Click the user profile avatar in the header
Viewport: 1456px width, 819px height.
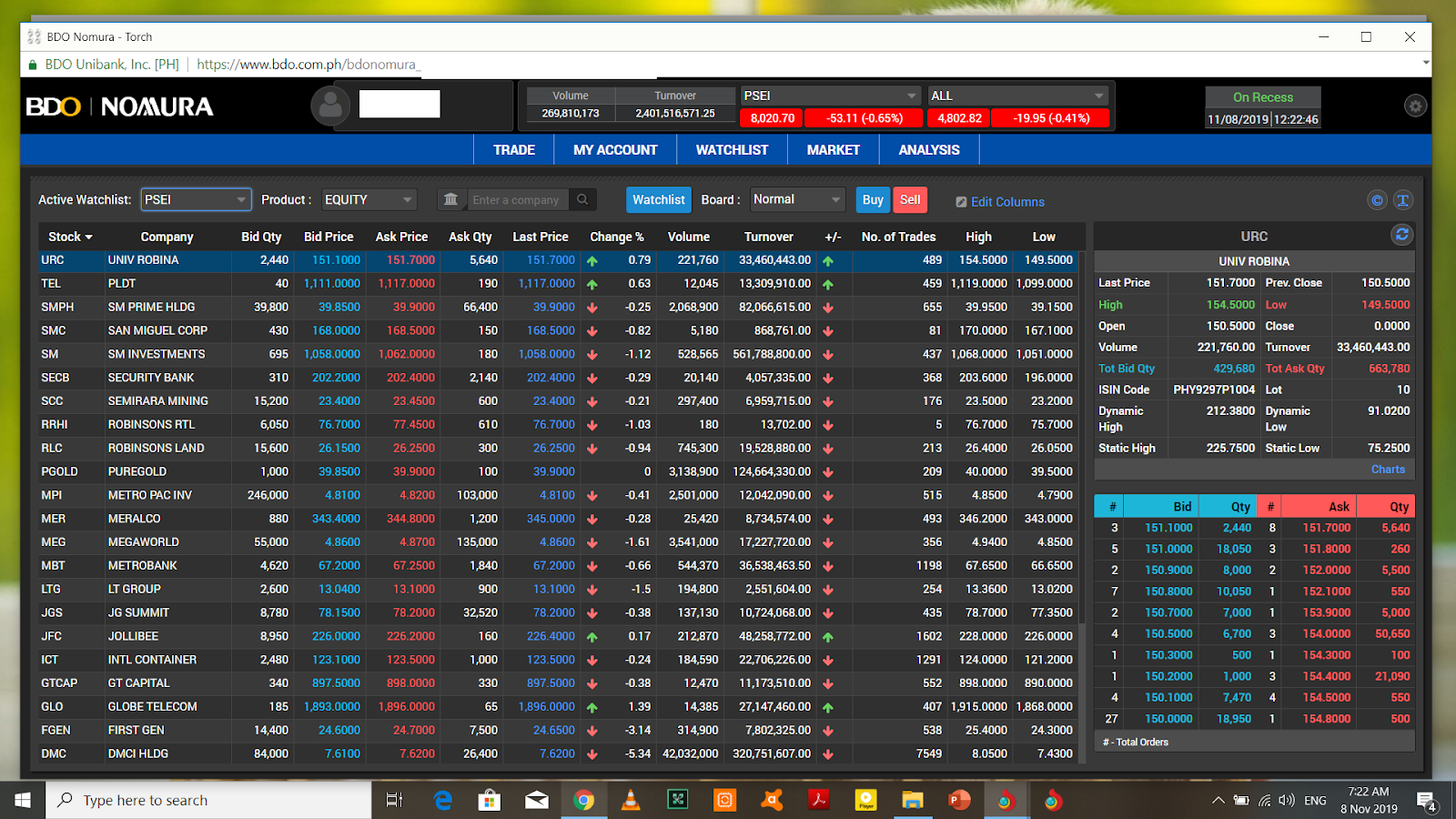click(x=331, y=106)
